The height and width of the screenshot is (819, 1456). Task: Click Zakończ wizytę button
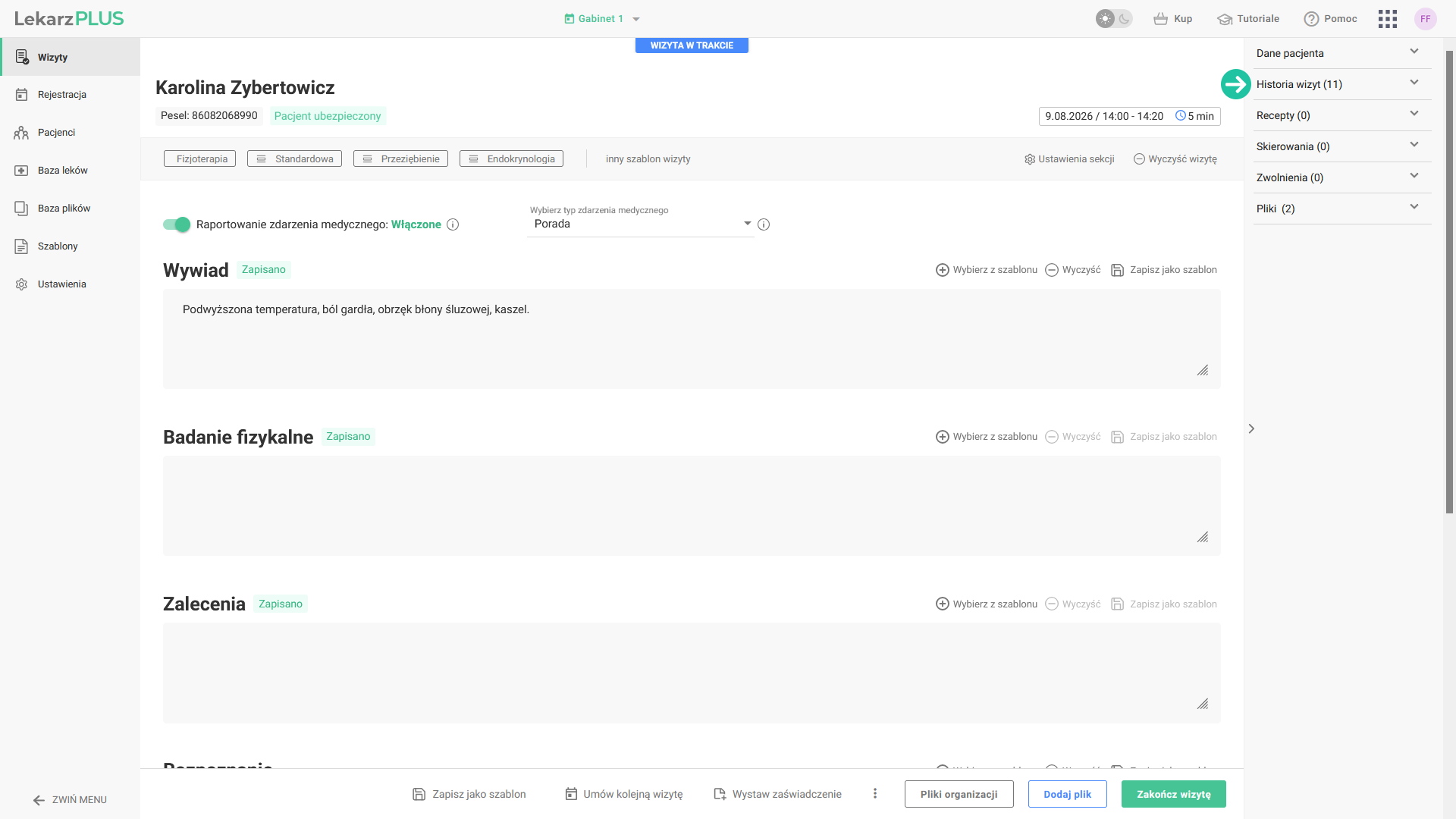point(1173,794)
